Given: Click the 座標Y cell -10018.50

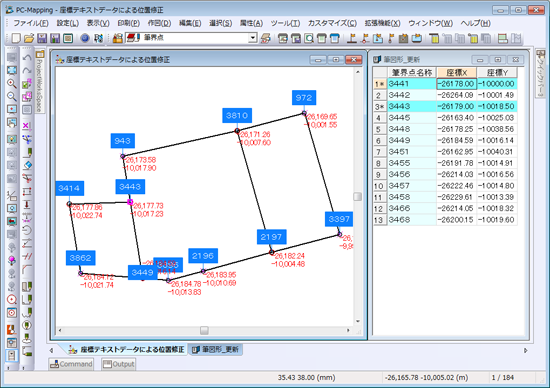Looking at the screenshot, I should point(497,106).
